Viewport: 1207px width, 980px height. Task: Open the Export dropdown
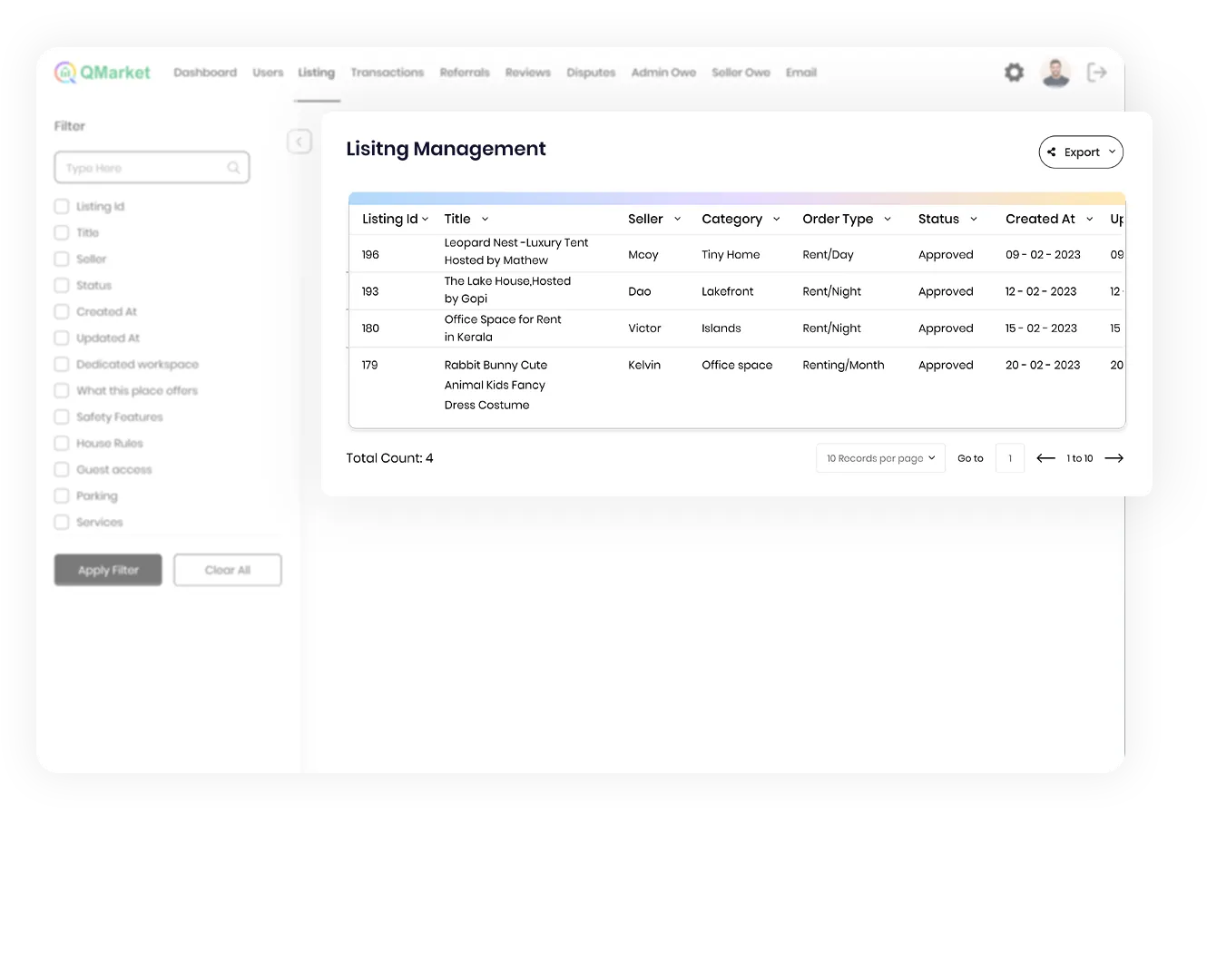pos(1080,152)
